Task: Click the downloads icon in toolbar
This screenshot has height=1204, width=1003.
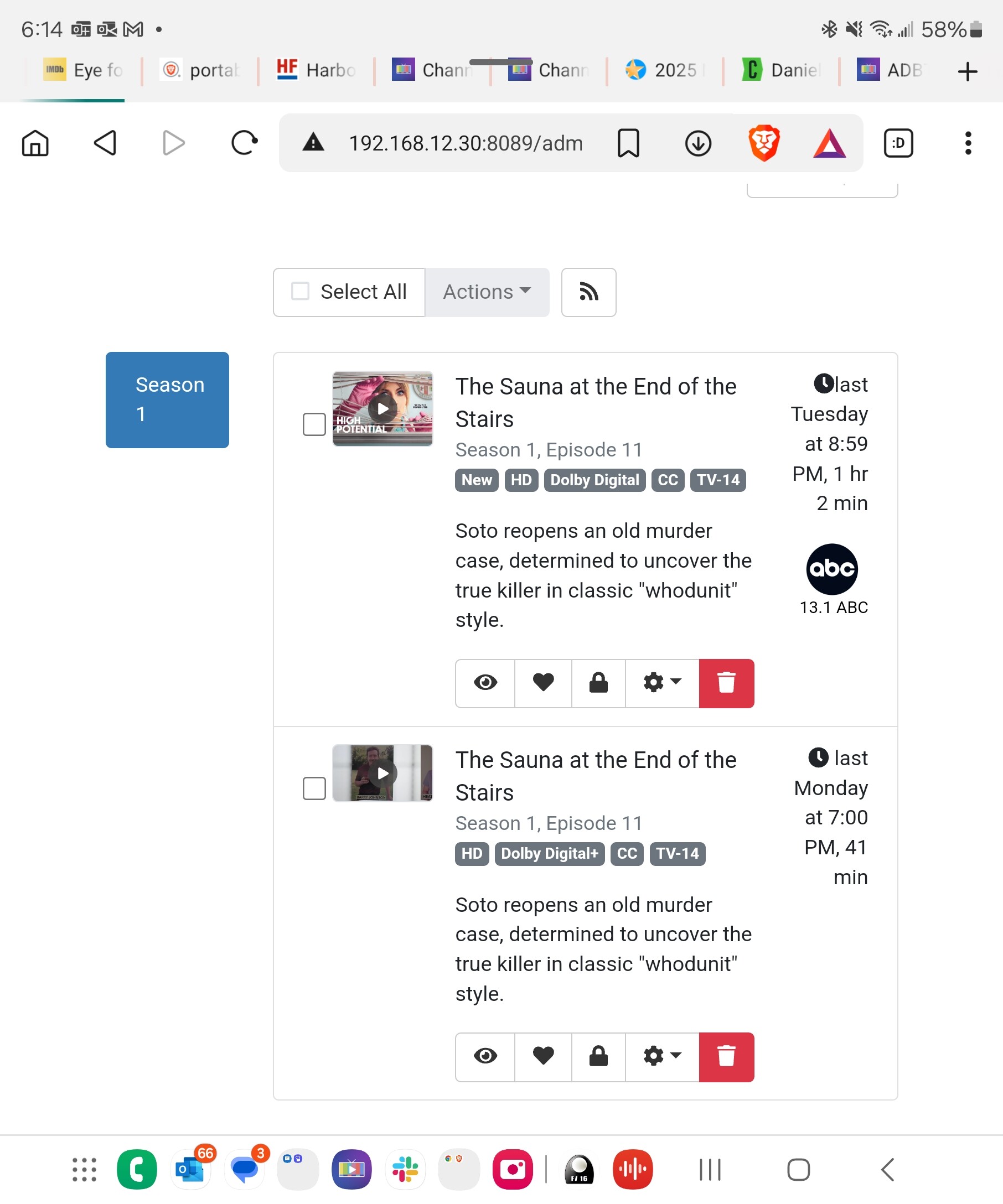Action: (x=698, y=143)
